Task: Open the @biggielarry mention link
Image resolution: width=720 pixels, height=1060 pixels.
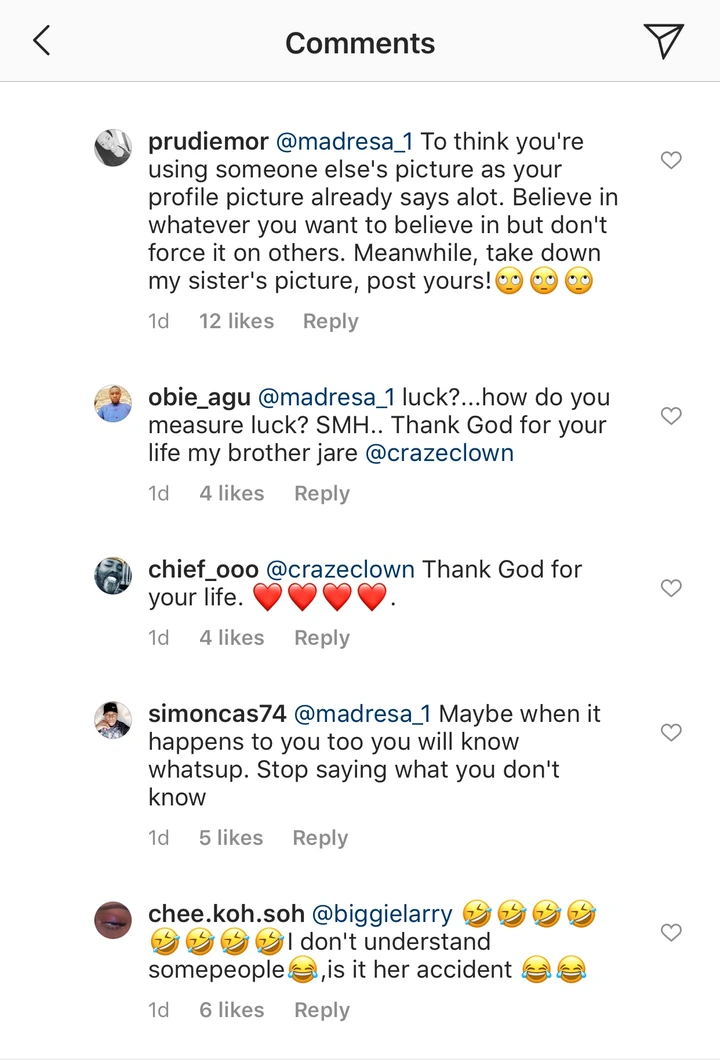Action: tap(383, 913)
